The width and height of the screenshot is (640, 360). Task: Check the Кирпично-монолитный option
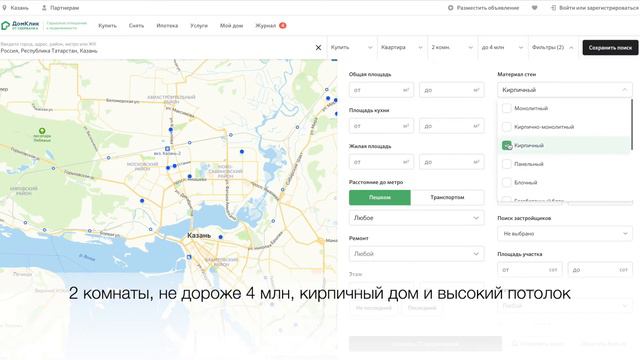tap(507, 127)
